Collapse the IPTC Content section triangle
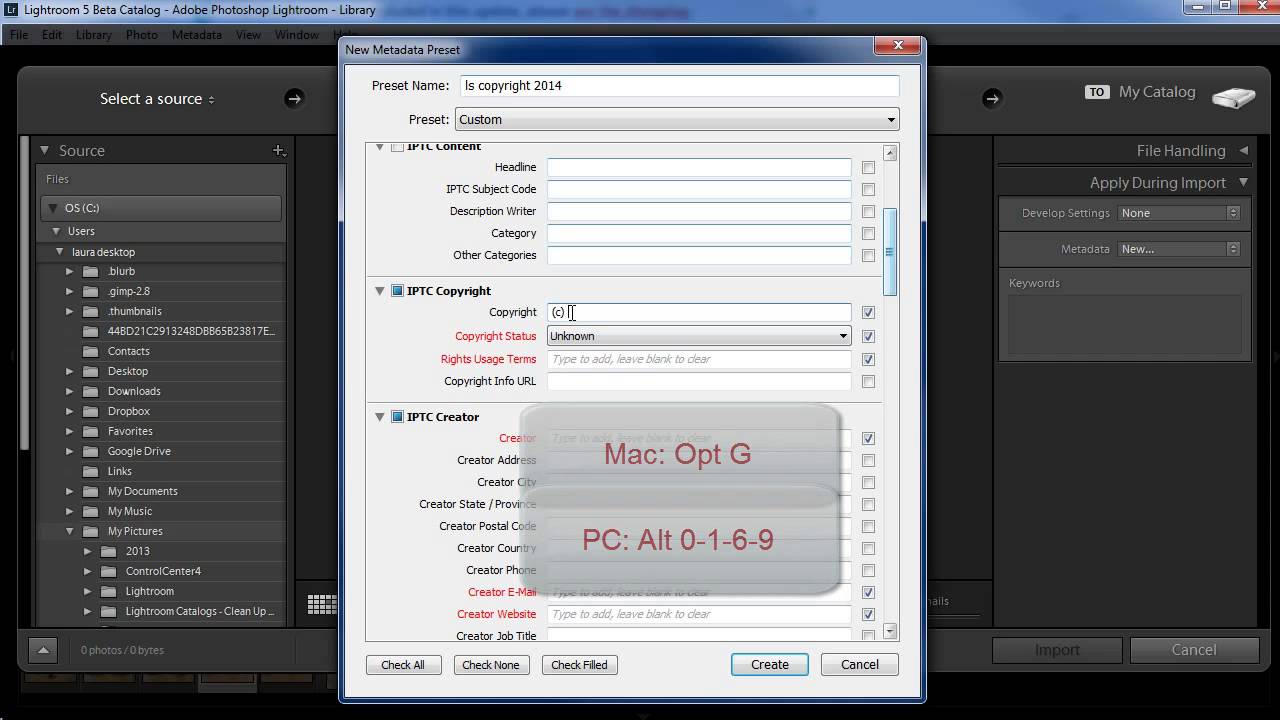 tap(380, 147)
